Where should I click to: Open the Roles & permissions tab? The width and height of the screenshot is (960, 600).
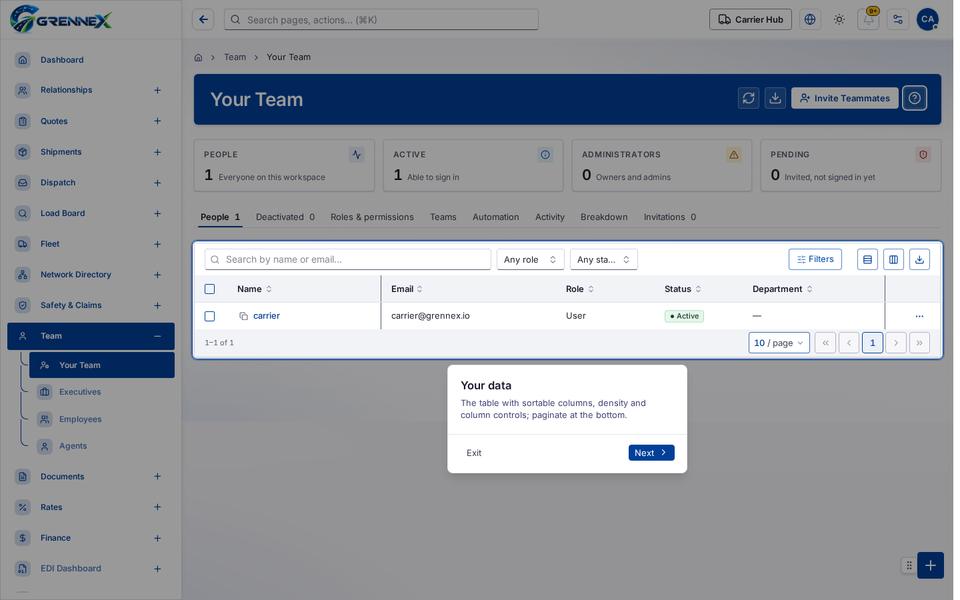(372, 217)
